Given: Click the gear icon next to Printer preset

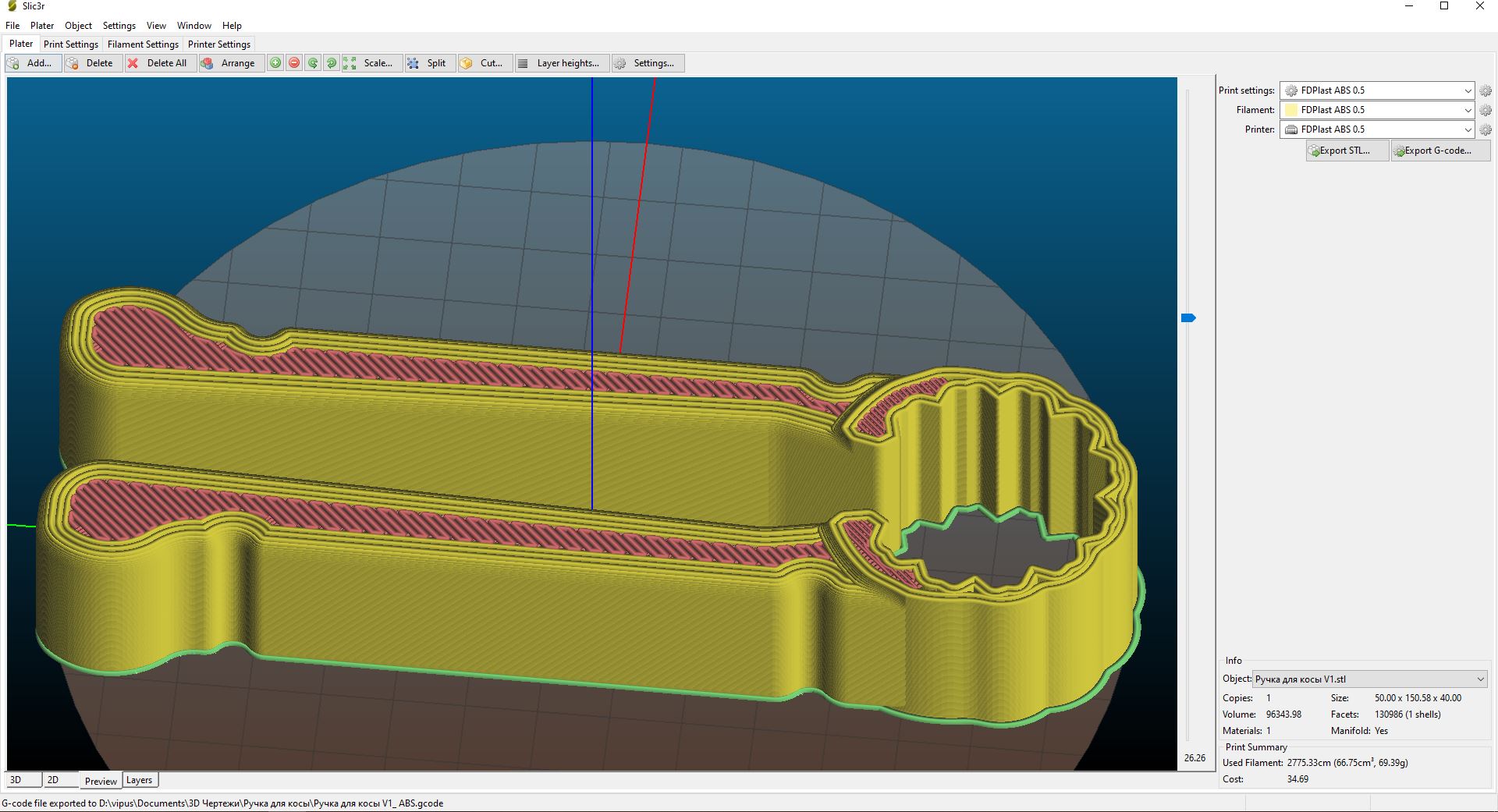Looking at the screenshot, I should click(1486, 129).
